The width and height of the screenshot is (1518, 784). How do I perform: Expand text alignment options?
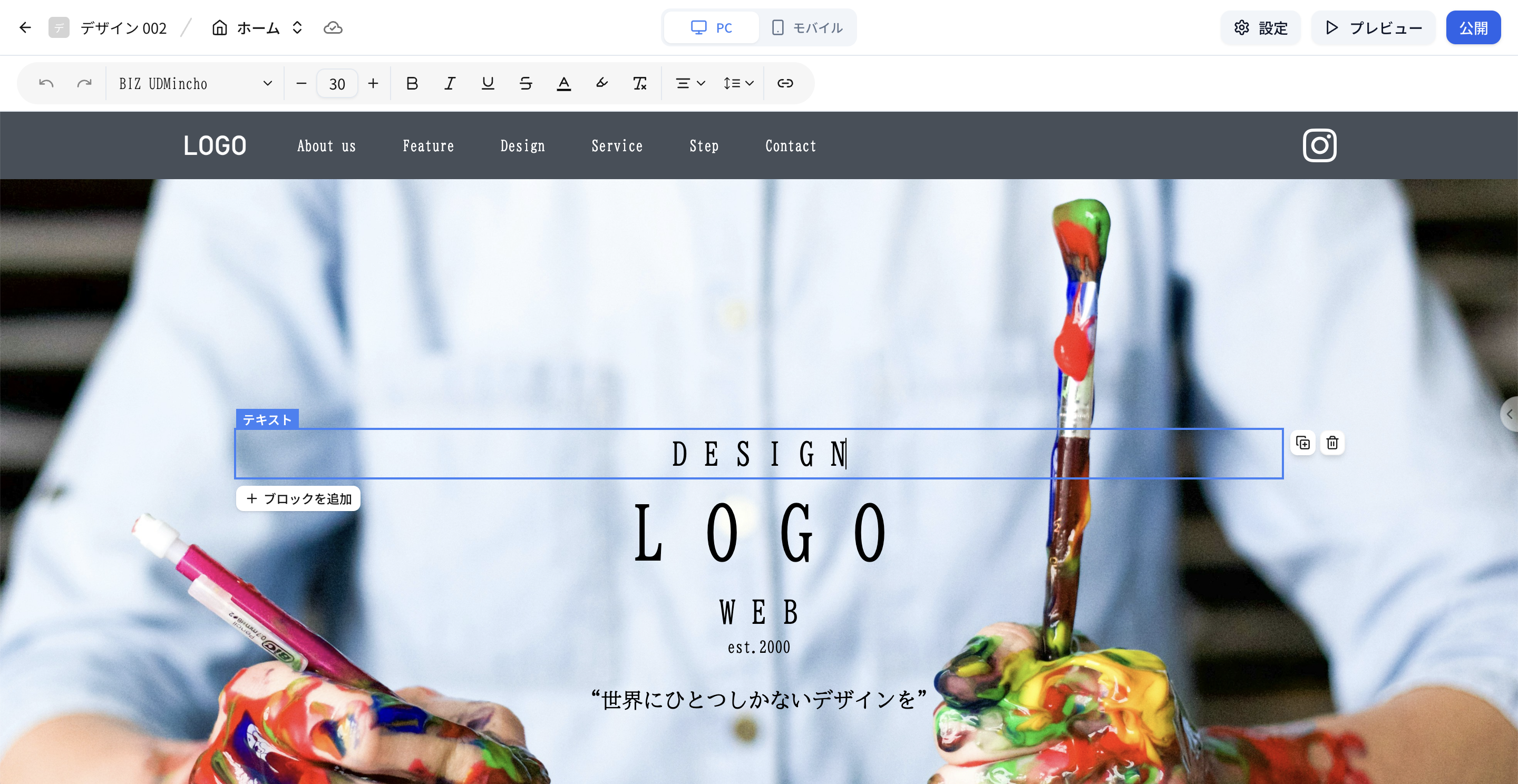tap(689, 83)
